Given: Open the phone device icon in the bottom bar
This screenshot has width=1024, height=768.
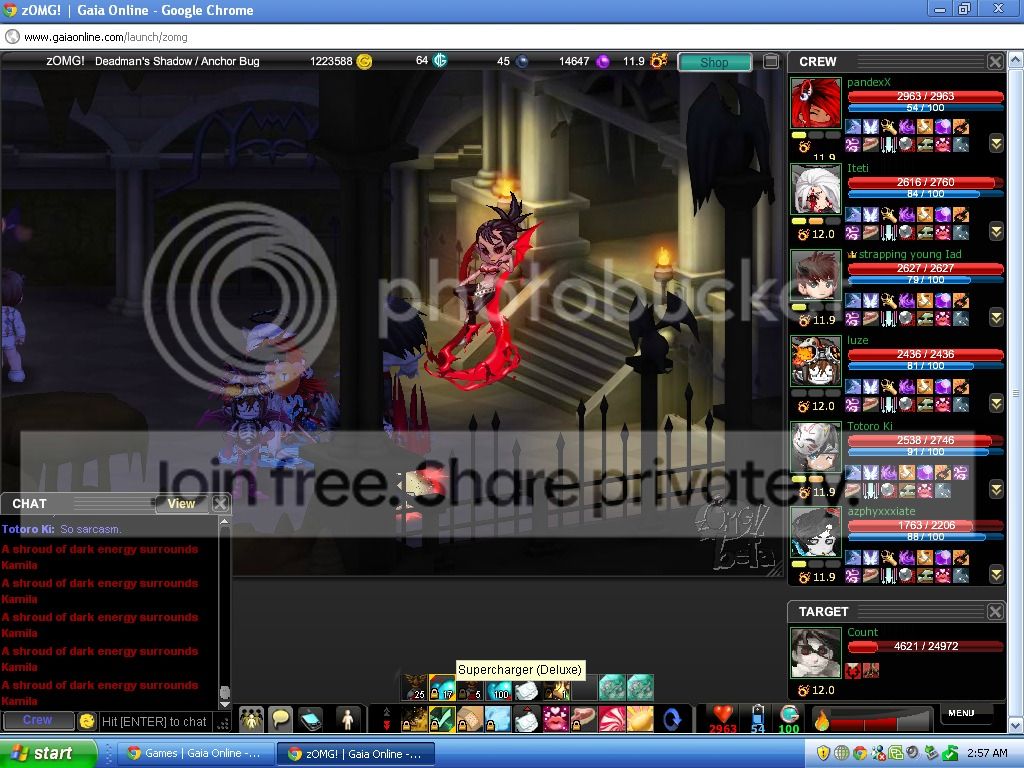Looking at the screenshot, I should click(x=311, y=719).
